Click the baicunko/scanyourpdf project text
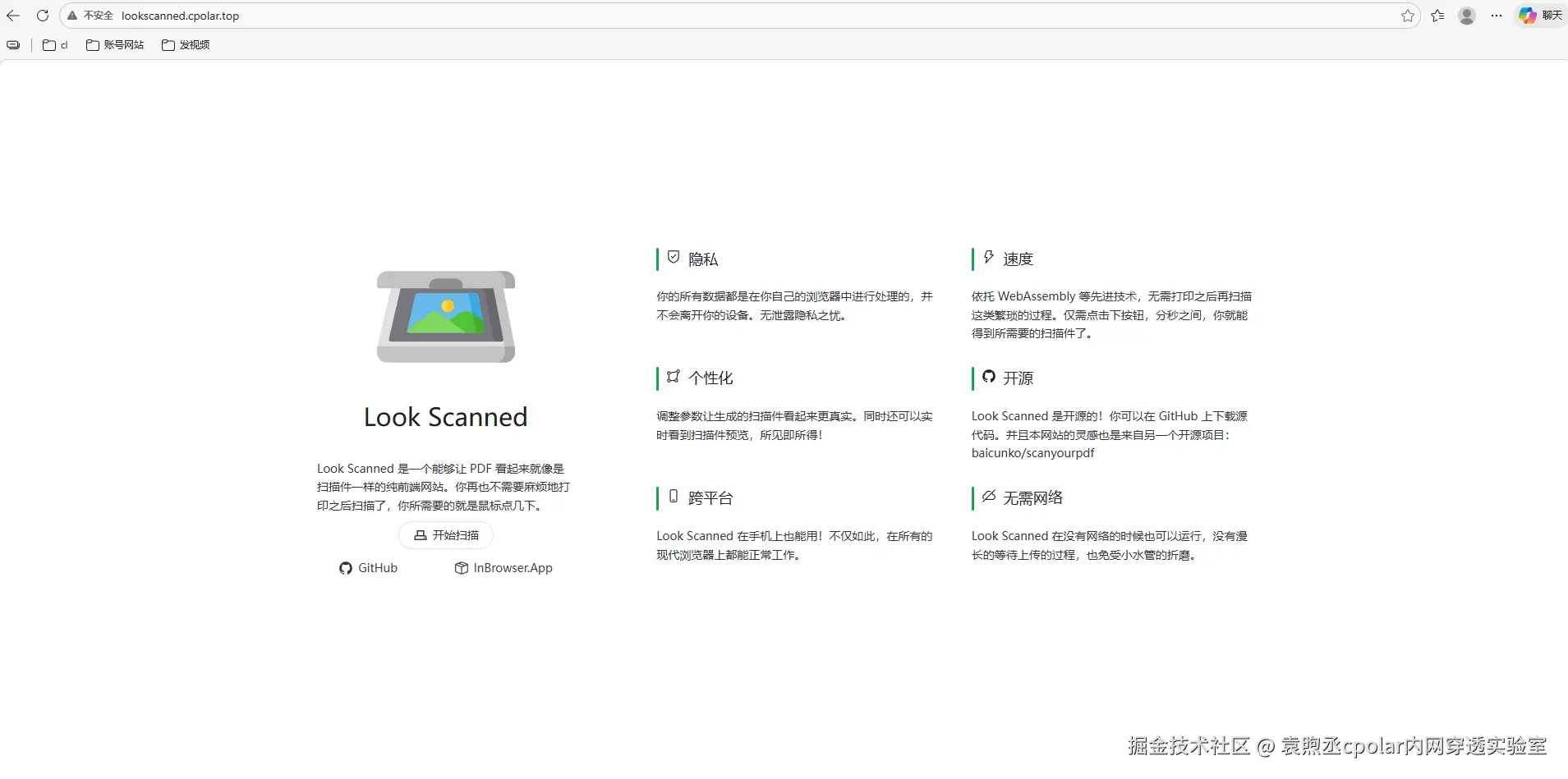 click(x=1032, y=453)
